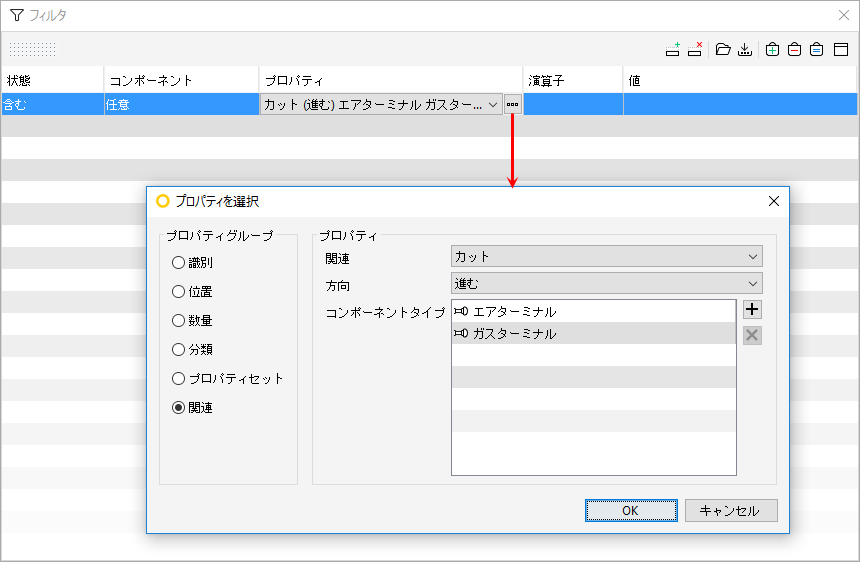Add a new filter row
Screen dimensions: 860x562
(672, 49)
